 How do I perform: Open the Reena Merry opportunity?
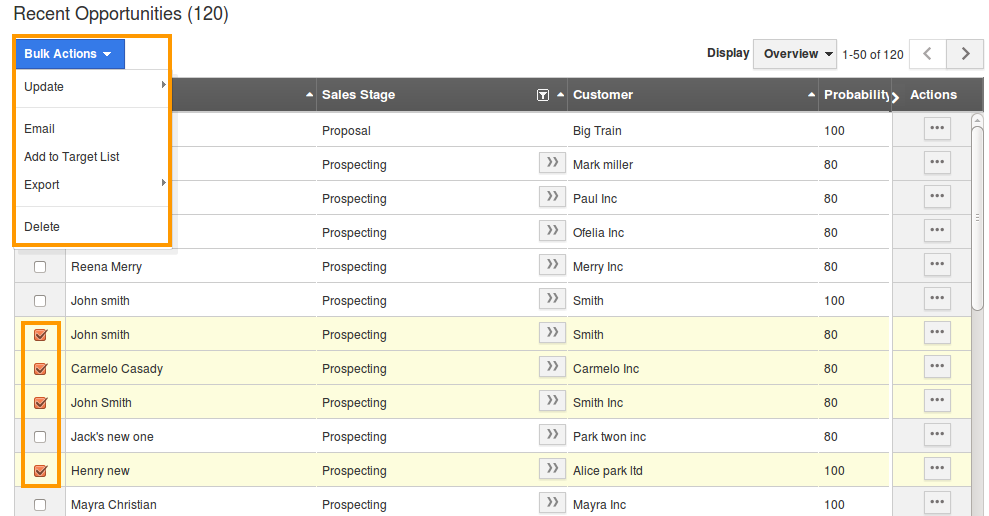(106, 267)
